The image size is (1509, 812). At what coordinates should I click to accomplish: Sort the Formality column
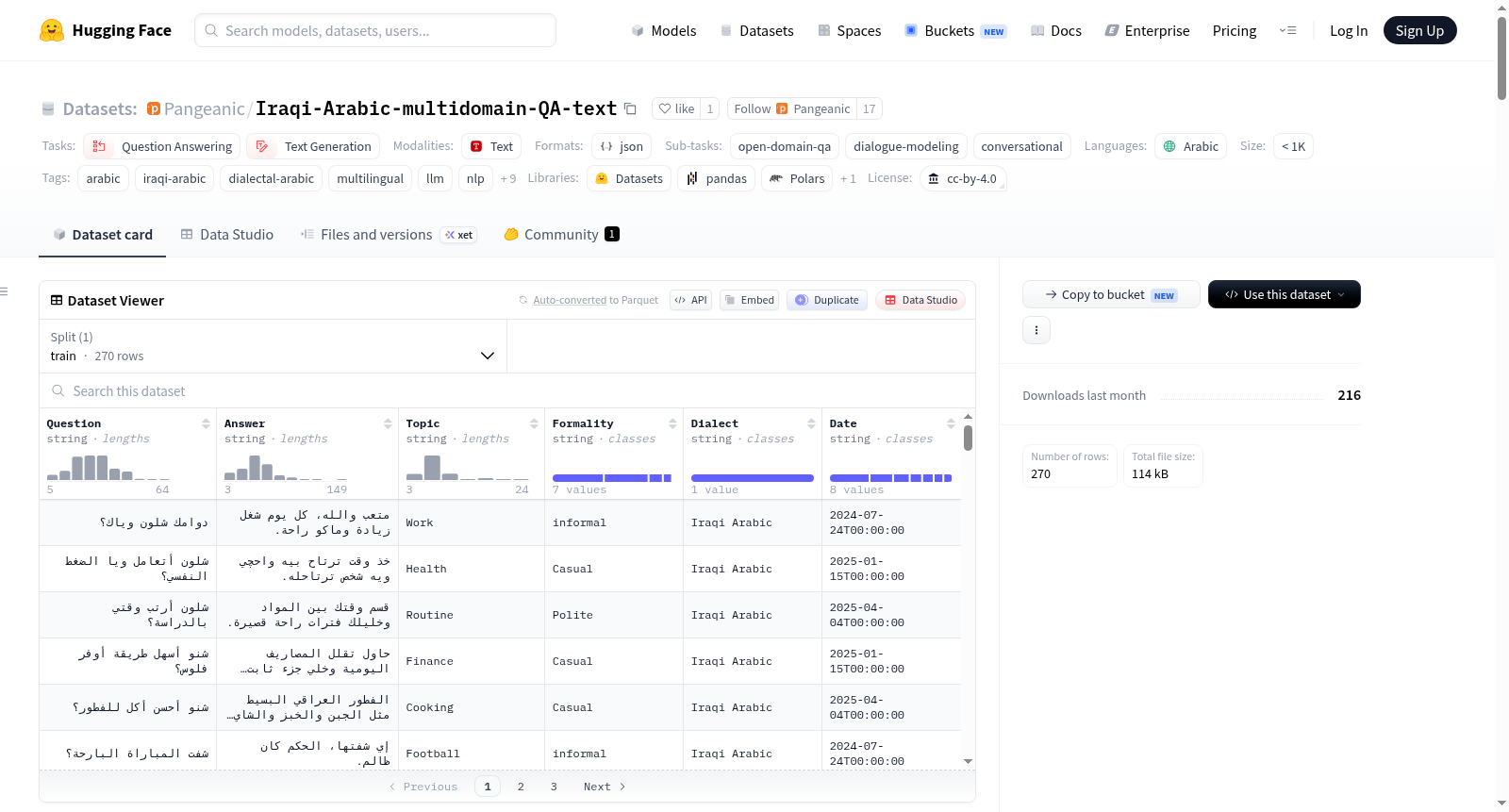pyautogui.click(x=672, y=423)
